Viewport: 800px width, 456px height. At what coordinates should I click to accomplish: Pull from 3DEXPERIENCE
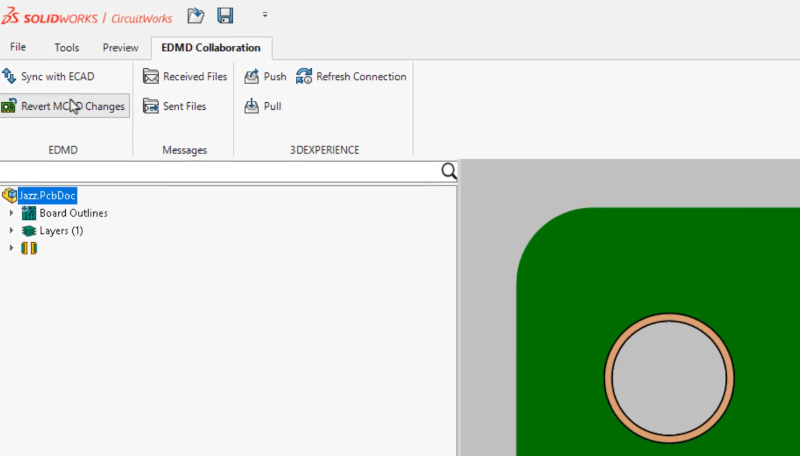pyautogui.click(x=263, y=106)
